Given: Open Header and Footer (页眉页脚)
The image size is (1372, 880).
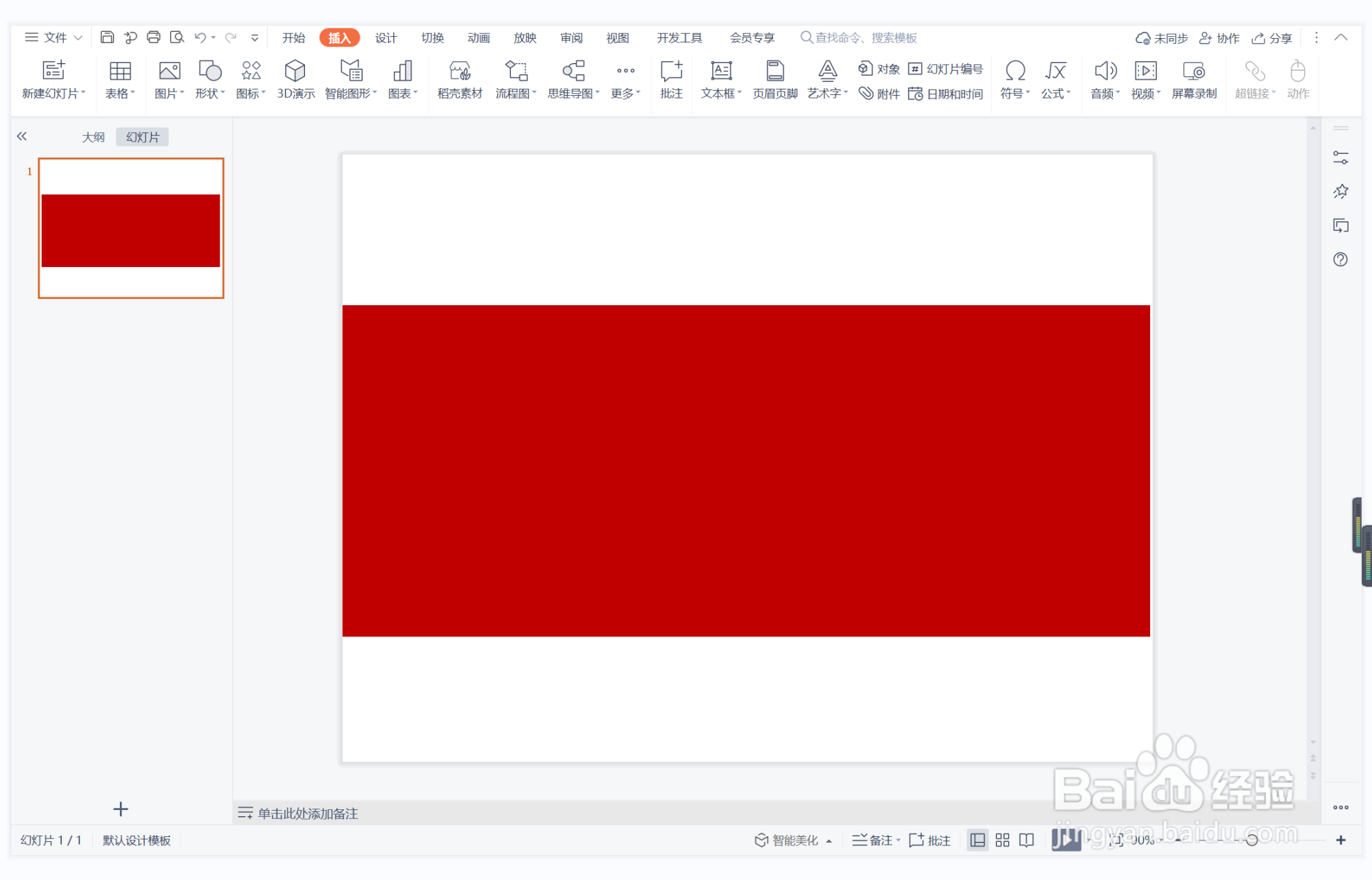Looking at the screenshot, I should [775, 80].
